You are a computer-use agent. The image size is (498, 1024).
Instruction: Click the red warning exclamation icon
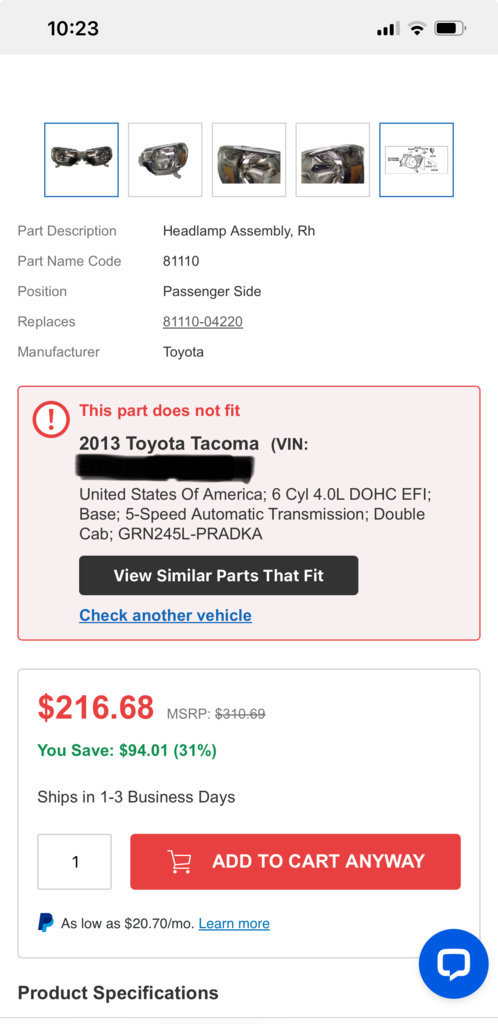coord(51,419)
